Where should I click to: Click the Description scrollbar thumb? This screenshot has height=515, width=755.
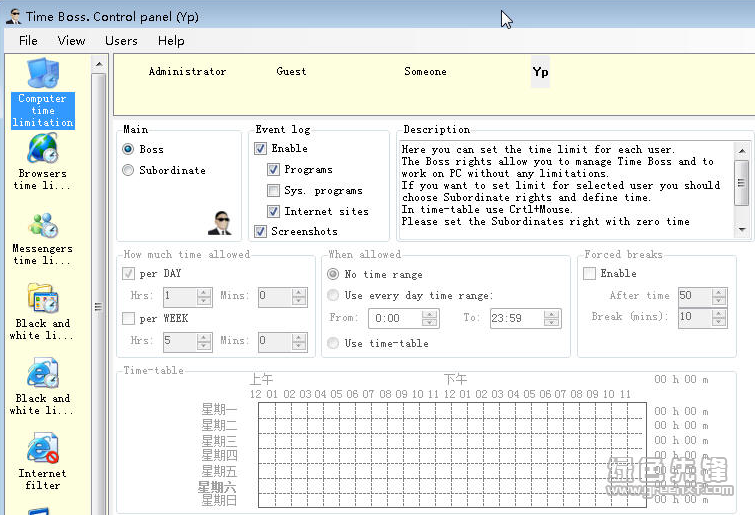(742, 183)
